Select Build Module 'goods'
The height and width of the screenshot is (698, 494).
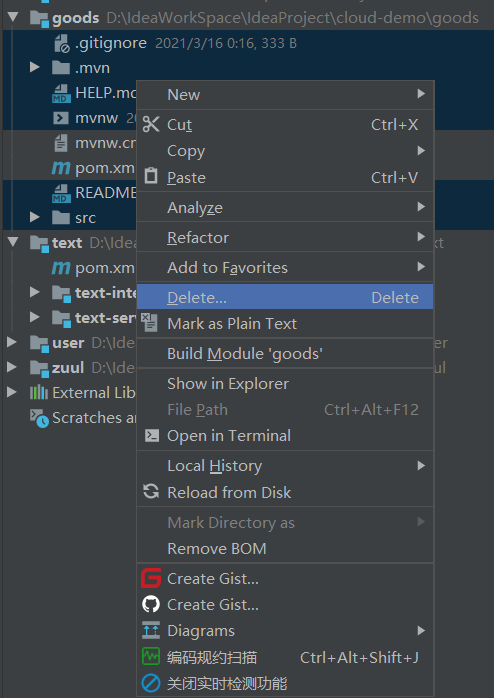(x=285, y=353)
